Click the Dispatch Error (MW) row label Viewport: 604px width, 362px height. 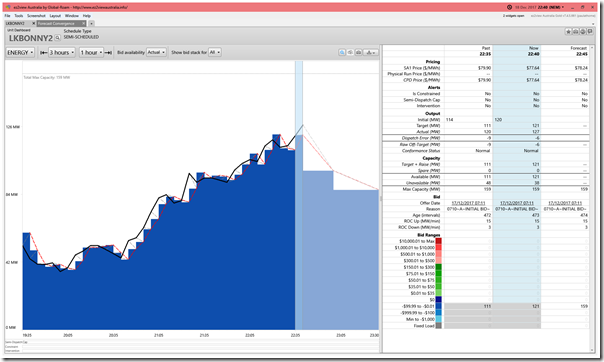[x=421, y=138]
